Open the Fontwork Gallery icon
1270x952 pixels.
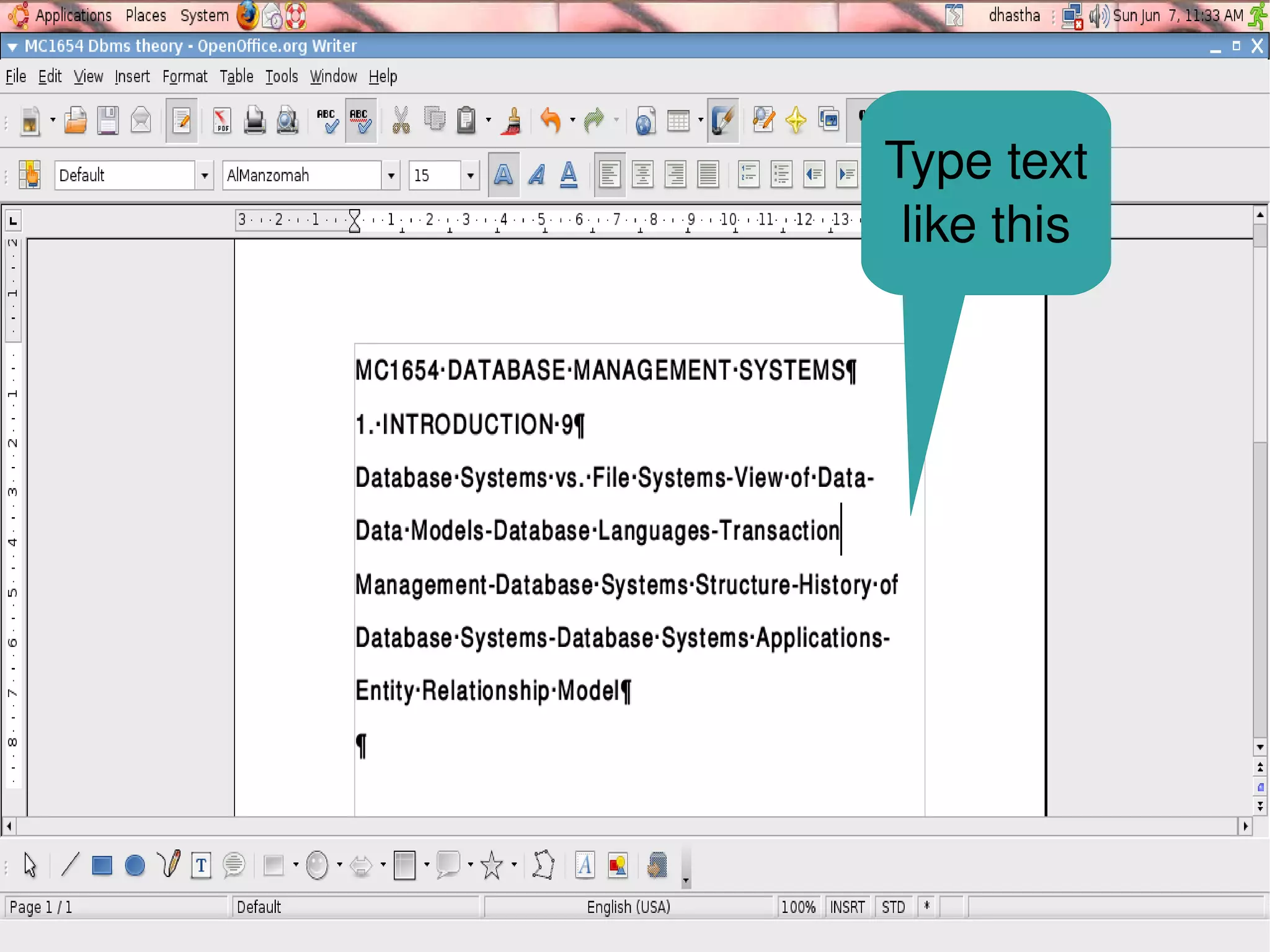tap(584, 865)
